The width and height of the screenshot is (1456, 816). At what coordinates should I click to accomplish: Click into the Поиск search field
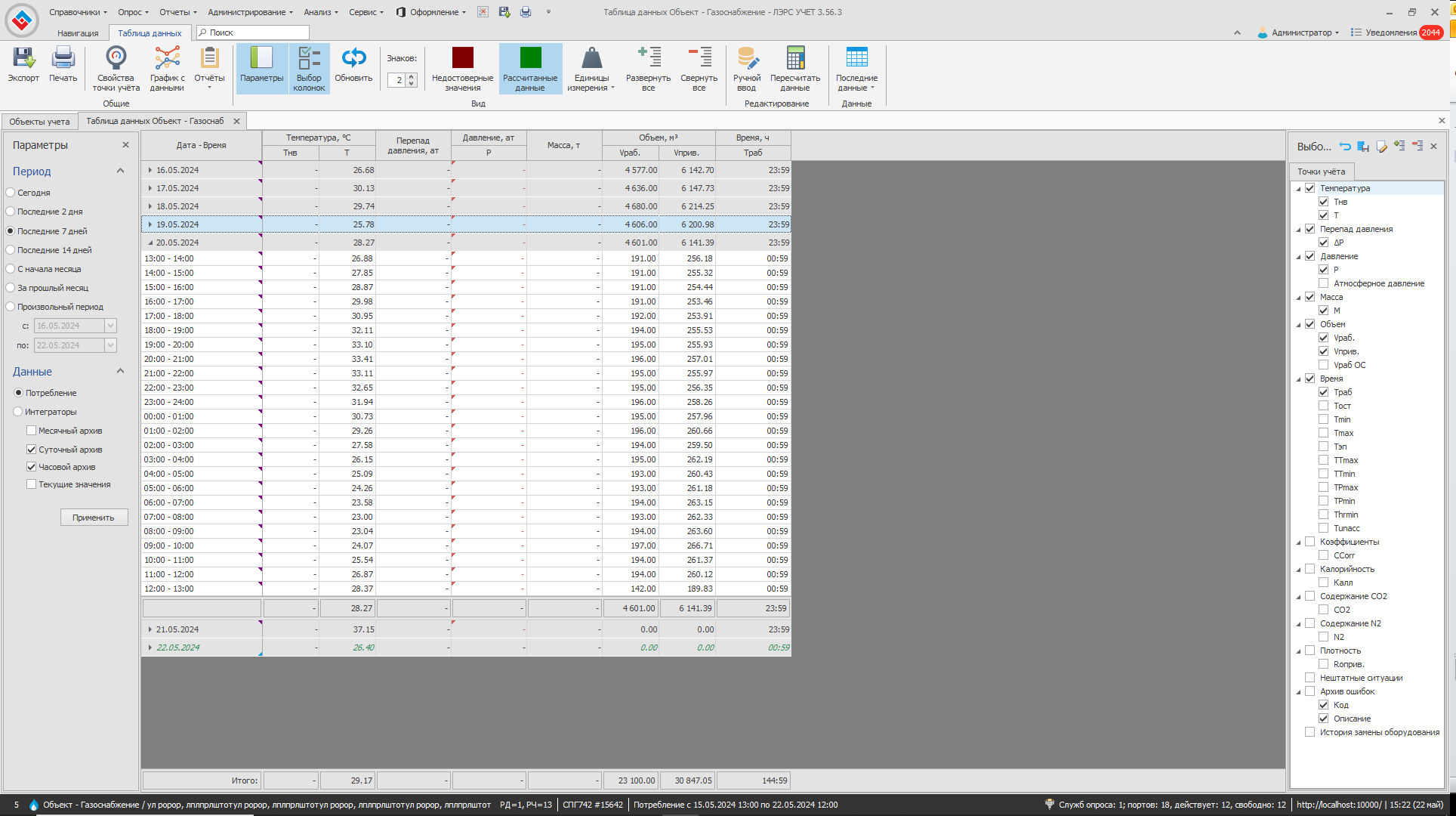(x=257, y=32)
